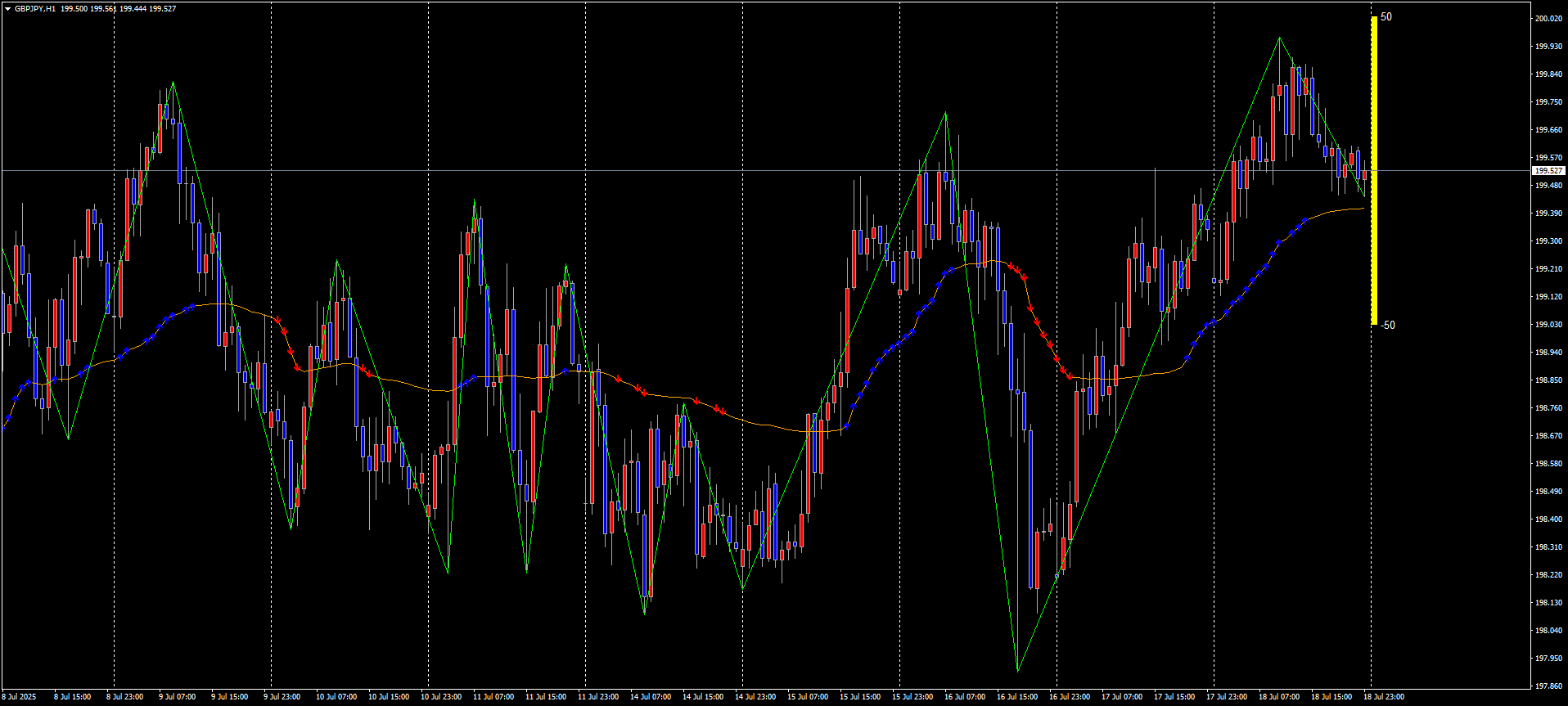Click the 199.500 open value in the header
Image resolution: width=1568 pixels, height=706 pixels.
click(74, 9)
